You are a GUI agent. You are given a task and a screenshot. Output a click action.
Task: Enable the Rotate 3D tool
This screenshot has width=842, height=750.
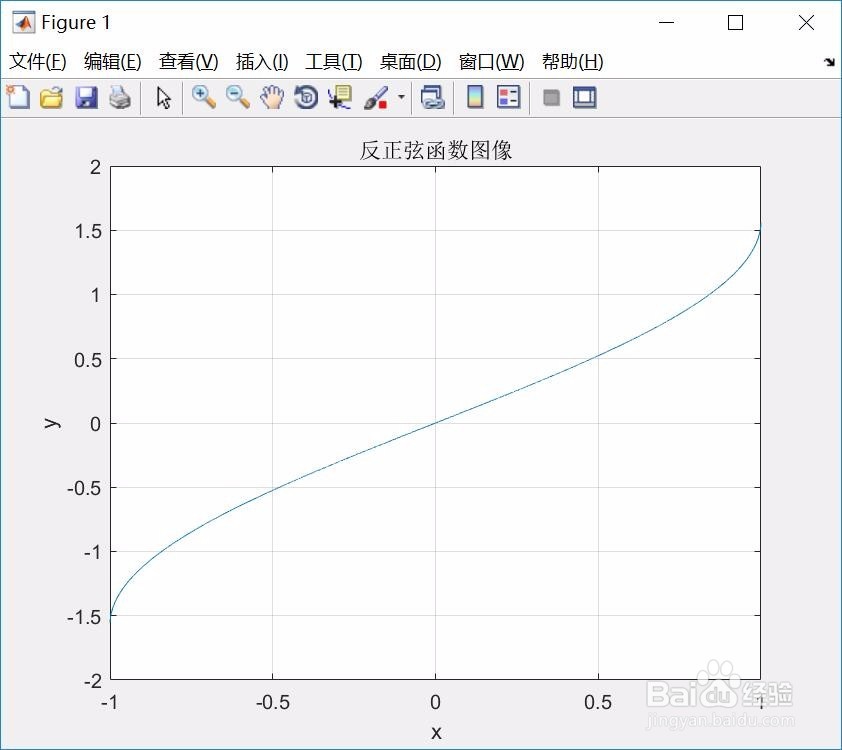click(306, 98)
